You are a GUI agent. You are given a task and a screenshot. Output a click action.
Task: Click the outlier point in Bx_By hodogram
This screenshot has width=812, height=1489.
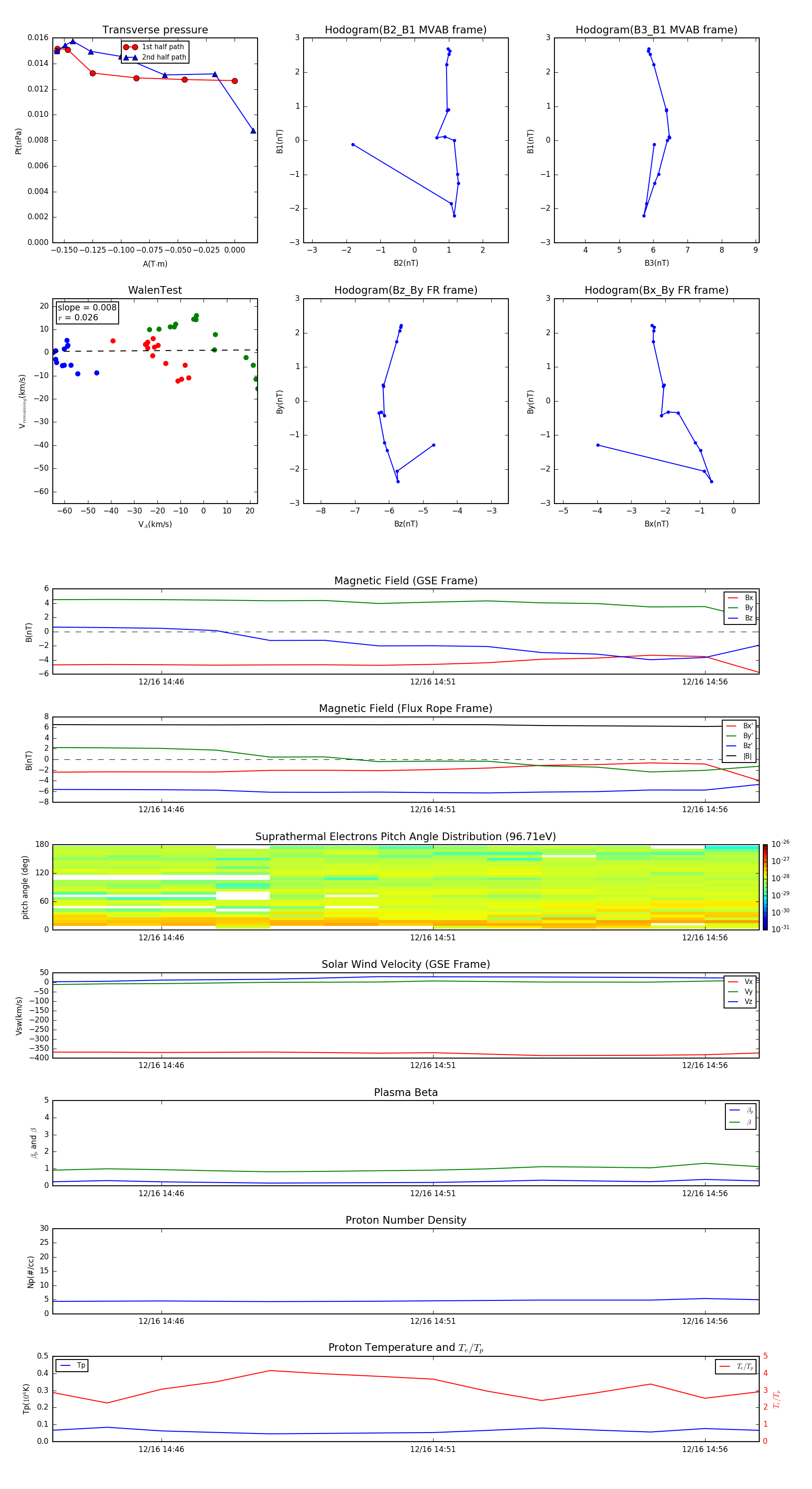pyautogui.click(x=598, y=445)
